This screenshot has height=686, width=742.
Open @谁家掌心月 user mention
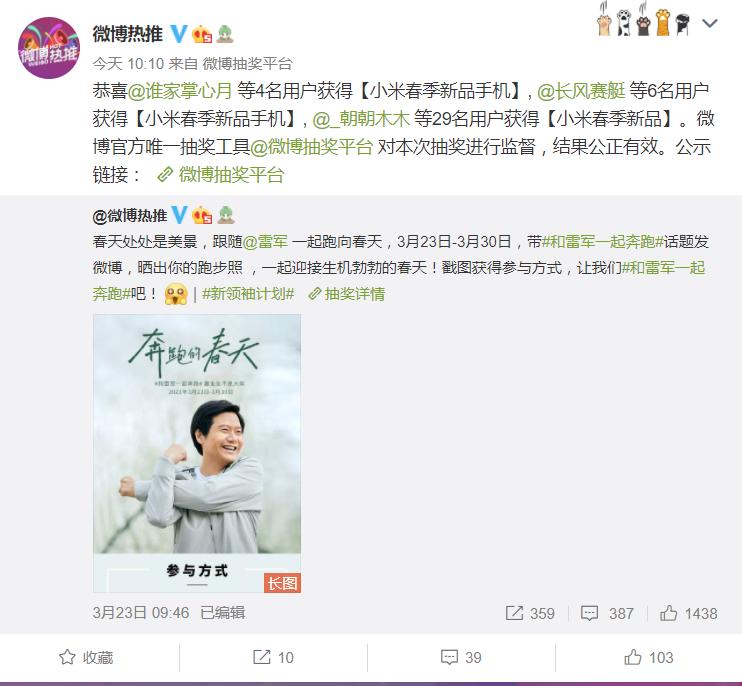coord(180,90)
